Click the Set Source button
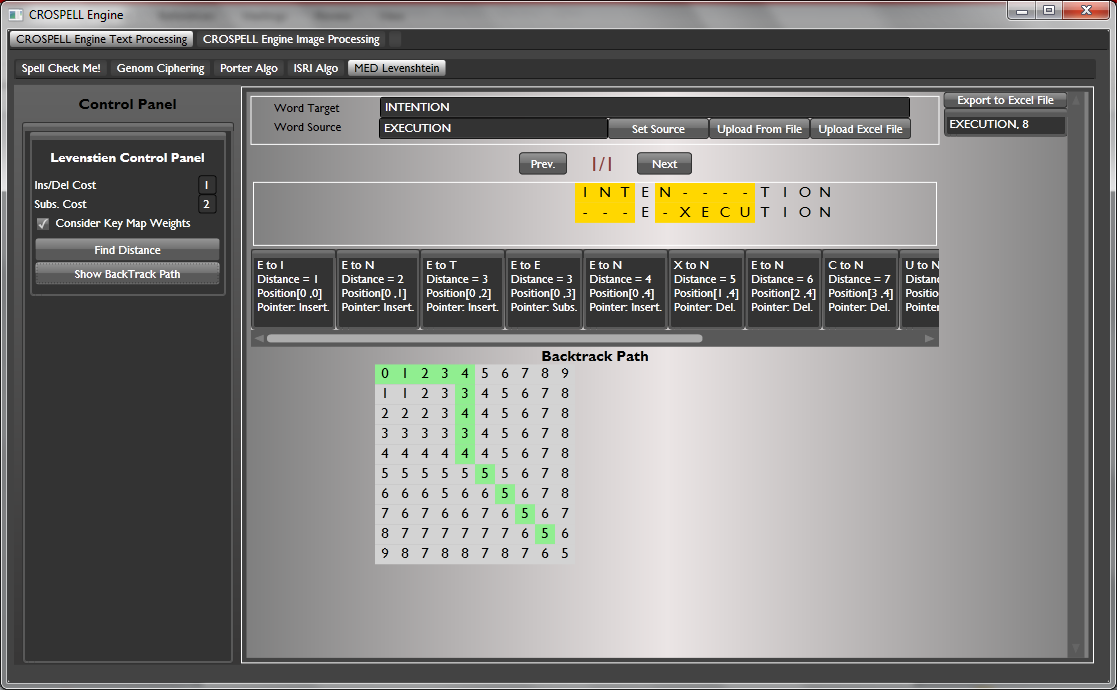Image resolution: width=1117 pixels, height=690 pixels. pos(658,129)
